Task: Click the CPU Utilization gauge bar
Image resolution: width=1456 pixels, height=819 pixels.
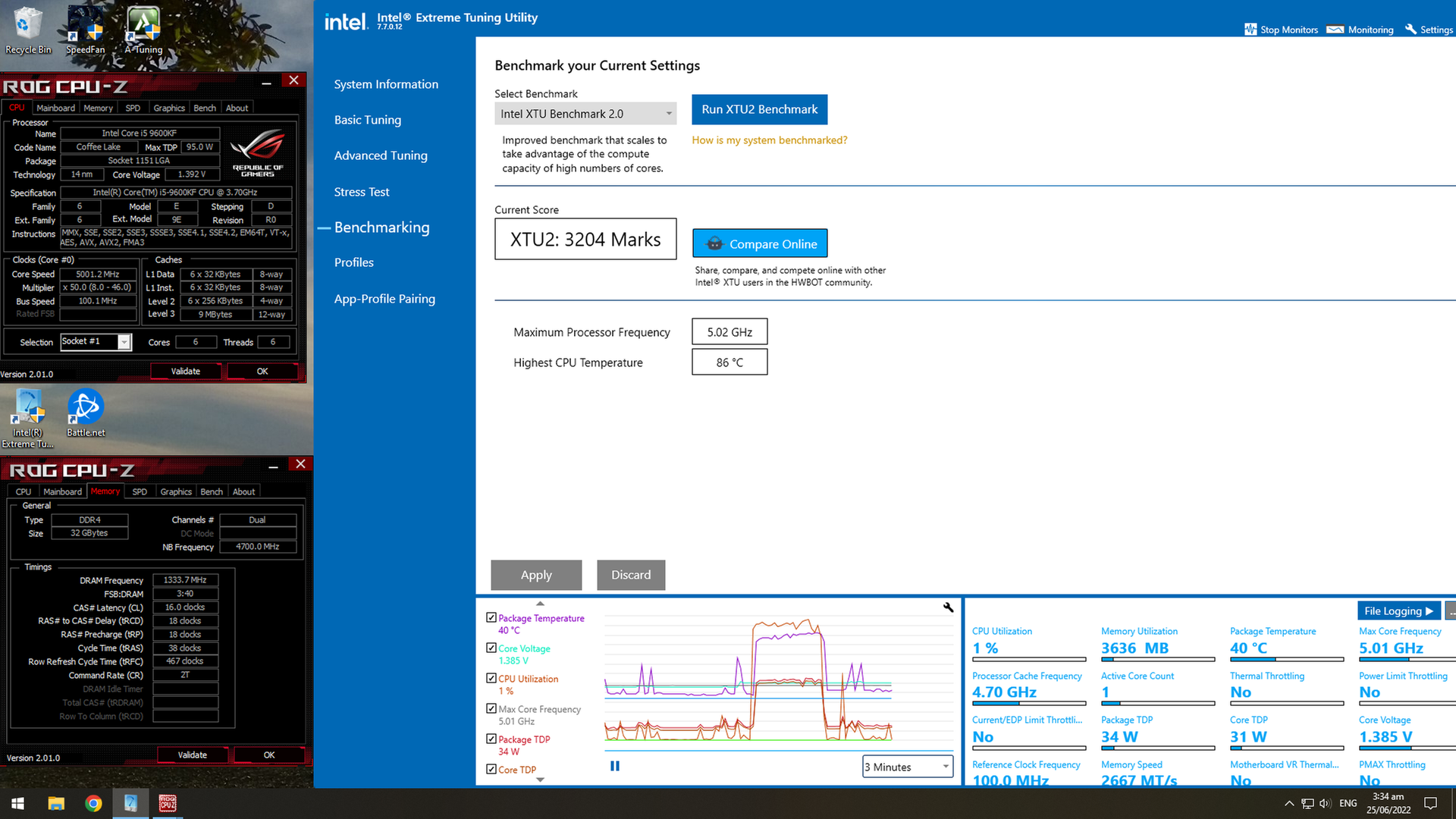Action: (1029, 660)
